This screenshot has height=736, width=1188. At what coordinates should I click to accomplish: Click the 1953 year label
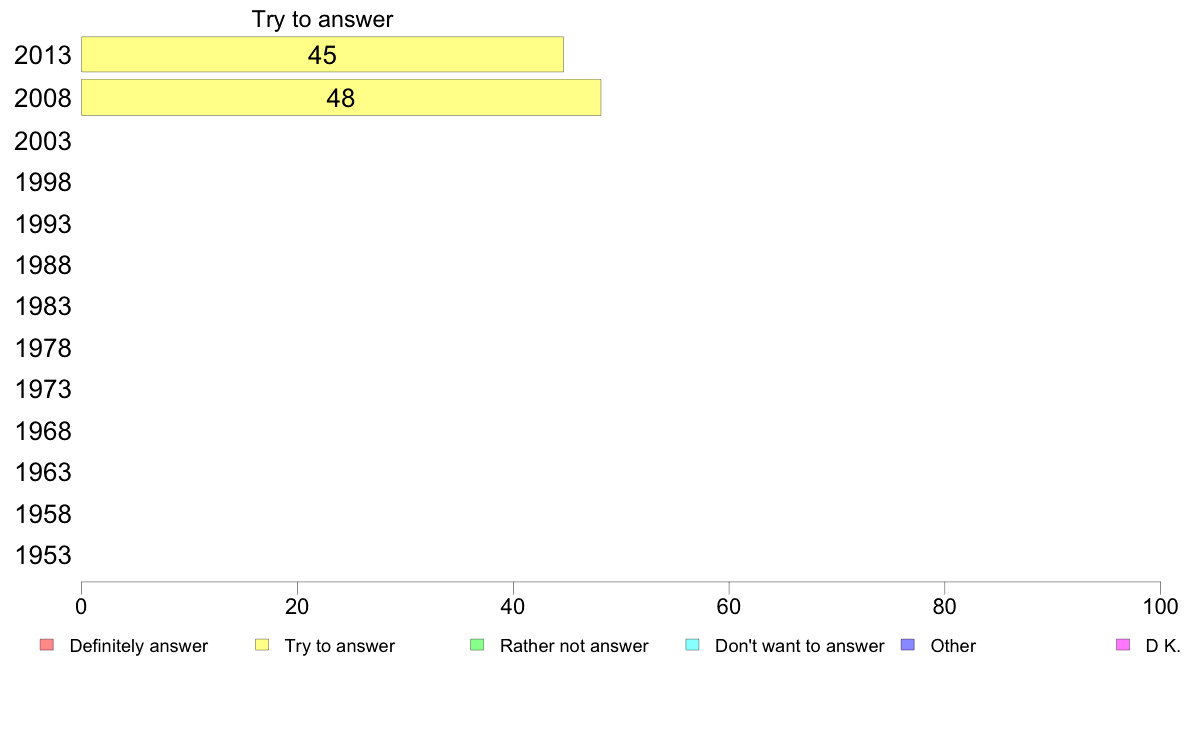click(x=43, y=555)
